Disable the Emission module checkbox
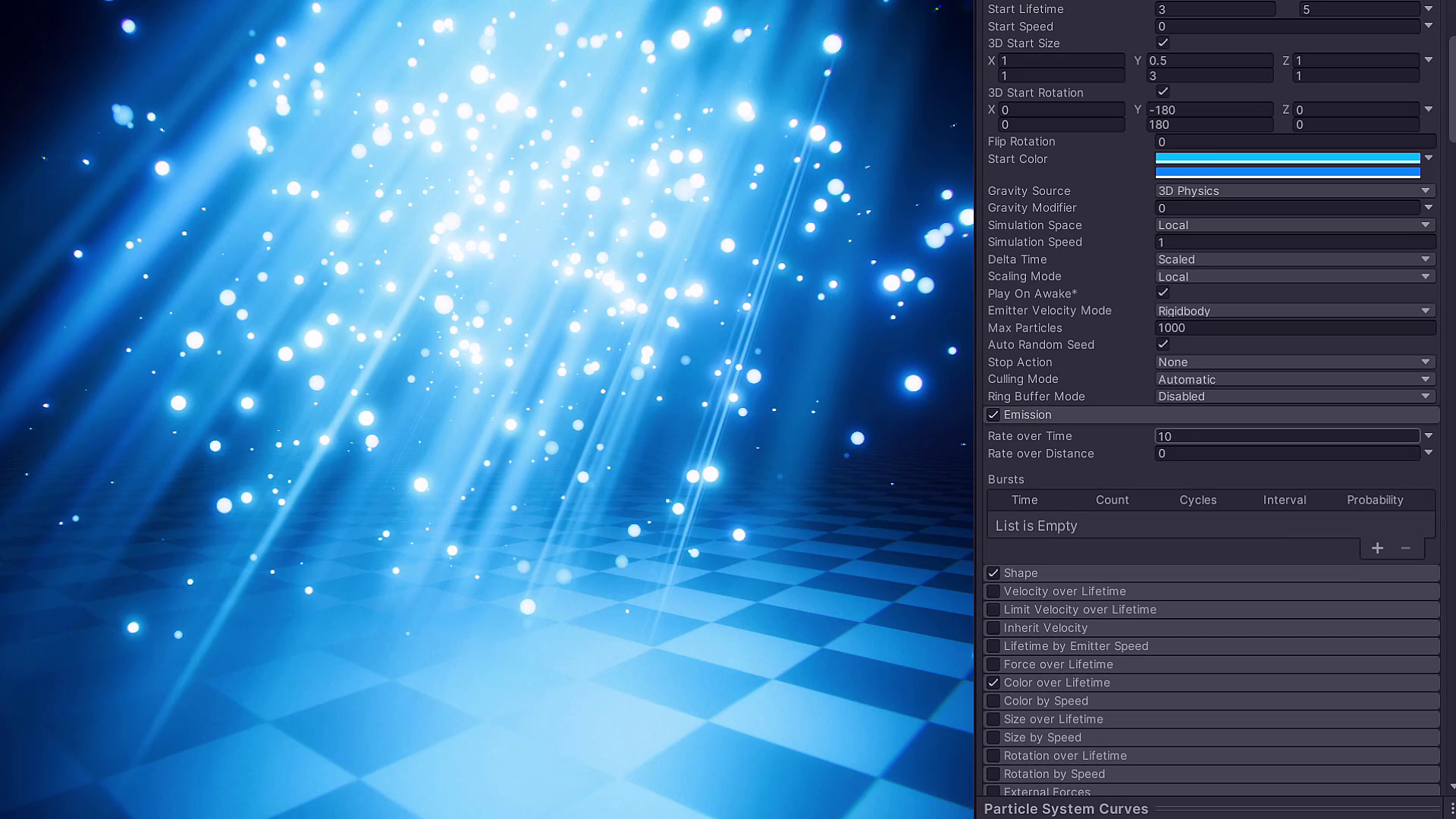This screenshot has width=1456, height=819. [x=993, y=415]
